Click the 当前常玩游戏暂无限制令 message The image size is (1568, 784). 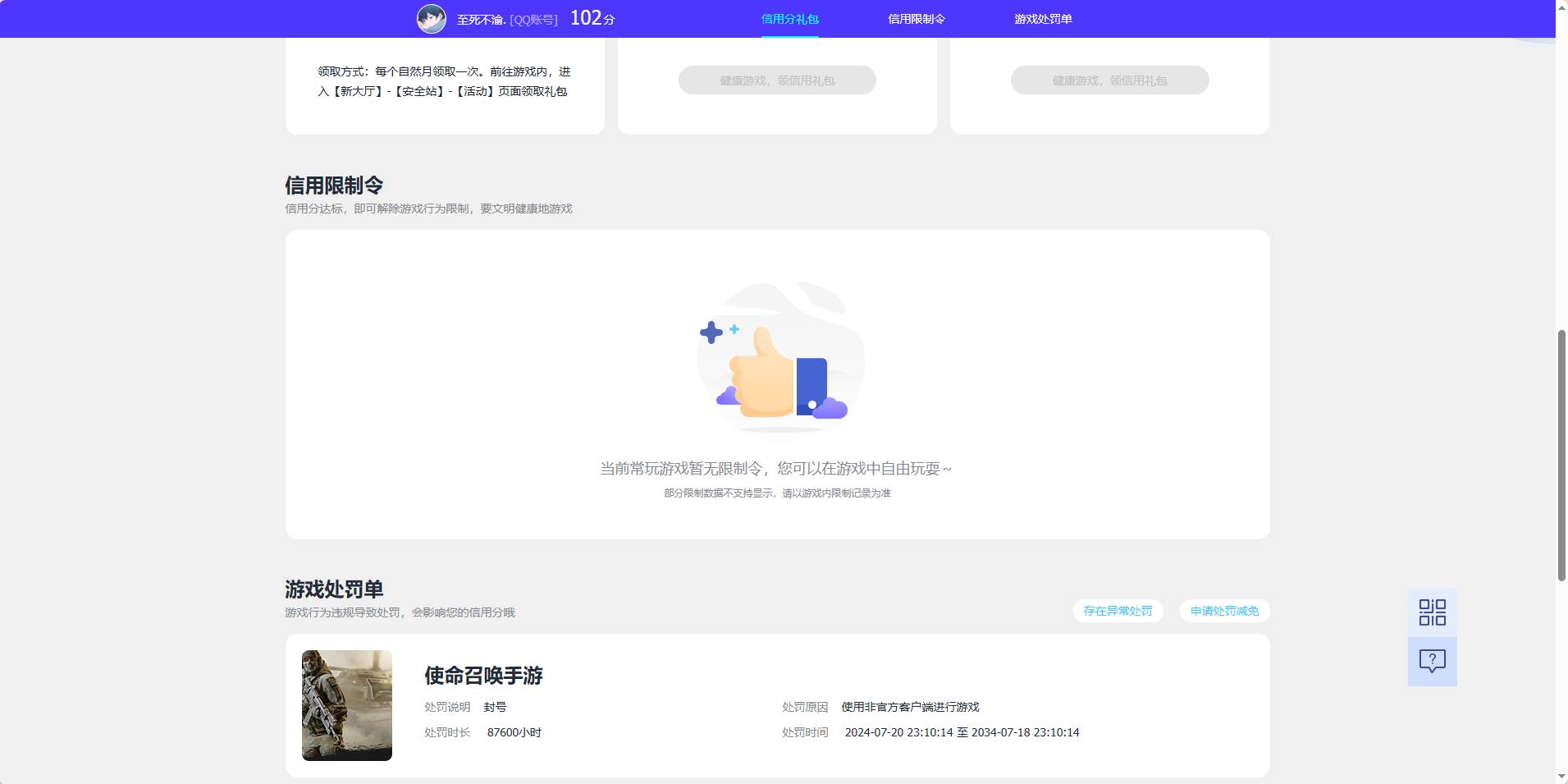tap(776, 469)
